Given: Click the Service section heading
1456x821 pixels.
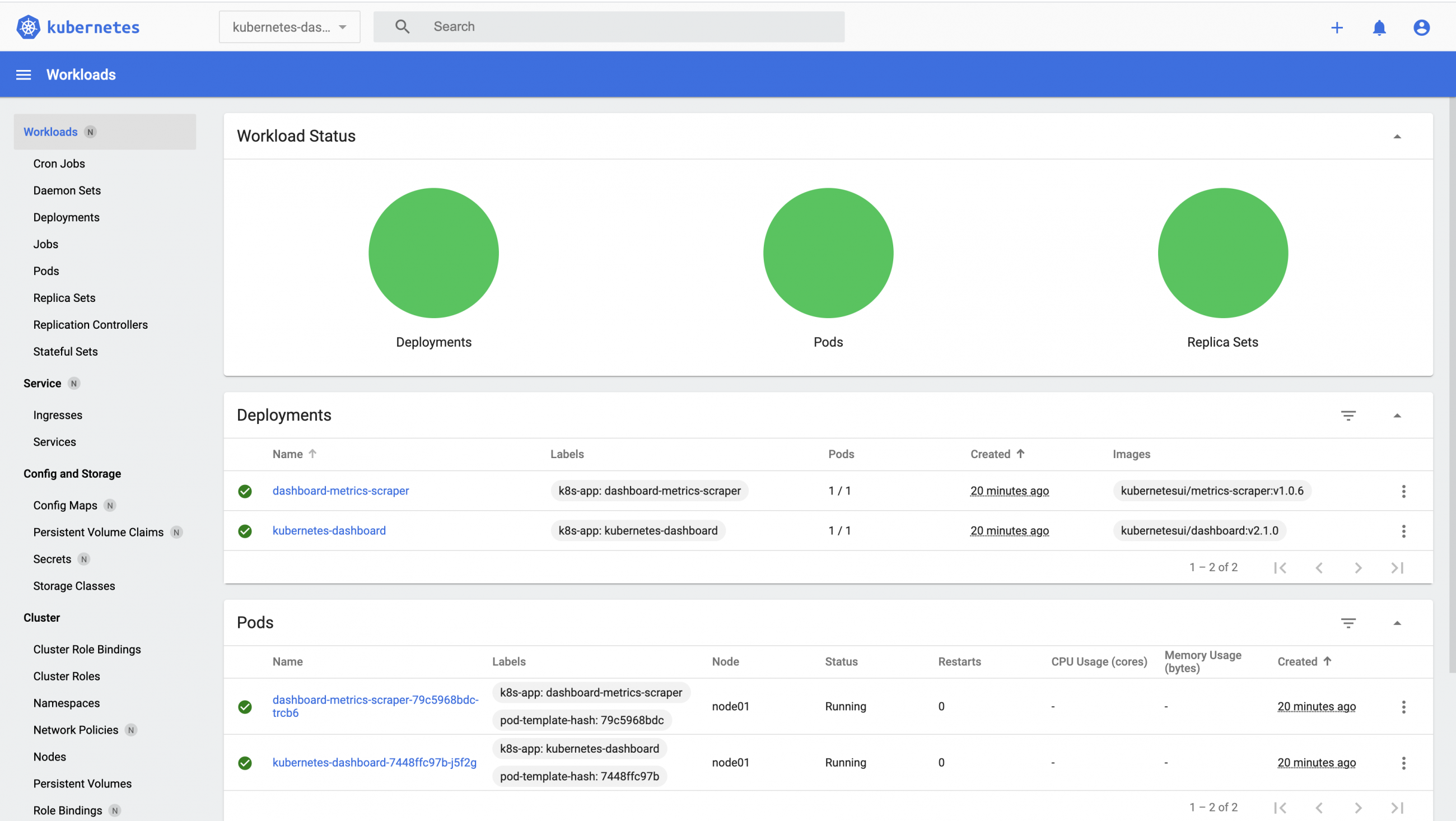Looking at the screenshot, I should (x=43, y=384).
